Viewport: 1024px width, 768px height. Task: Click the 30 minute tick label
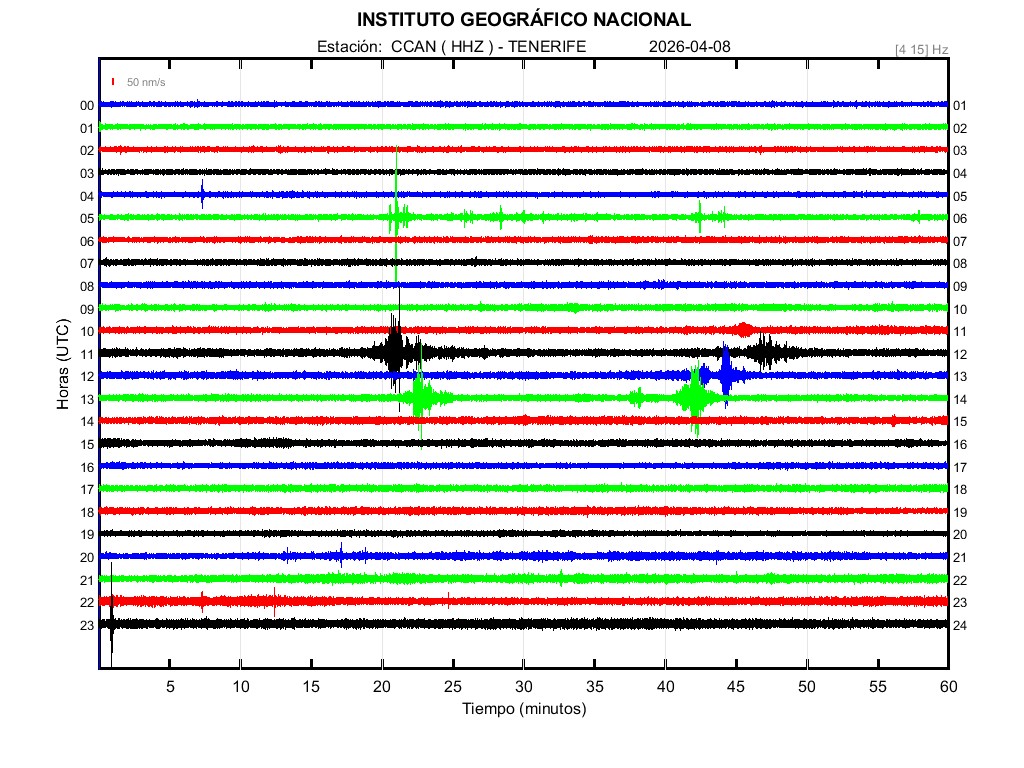click(524, 687)
